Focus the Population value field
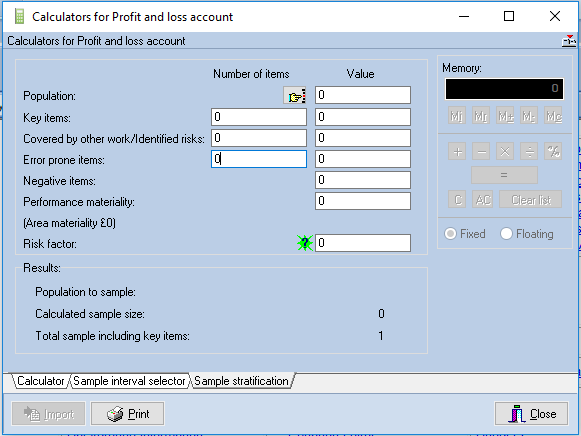The width and height of the screenshot is (581, 436). [363, 95]
